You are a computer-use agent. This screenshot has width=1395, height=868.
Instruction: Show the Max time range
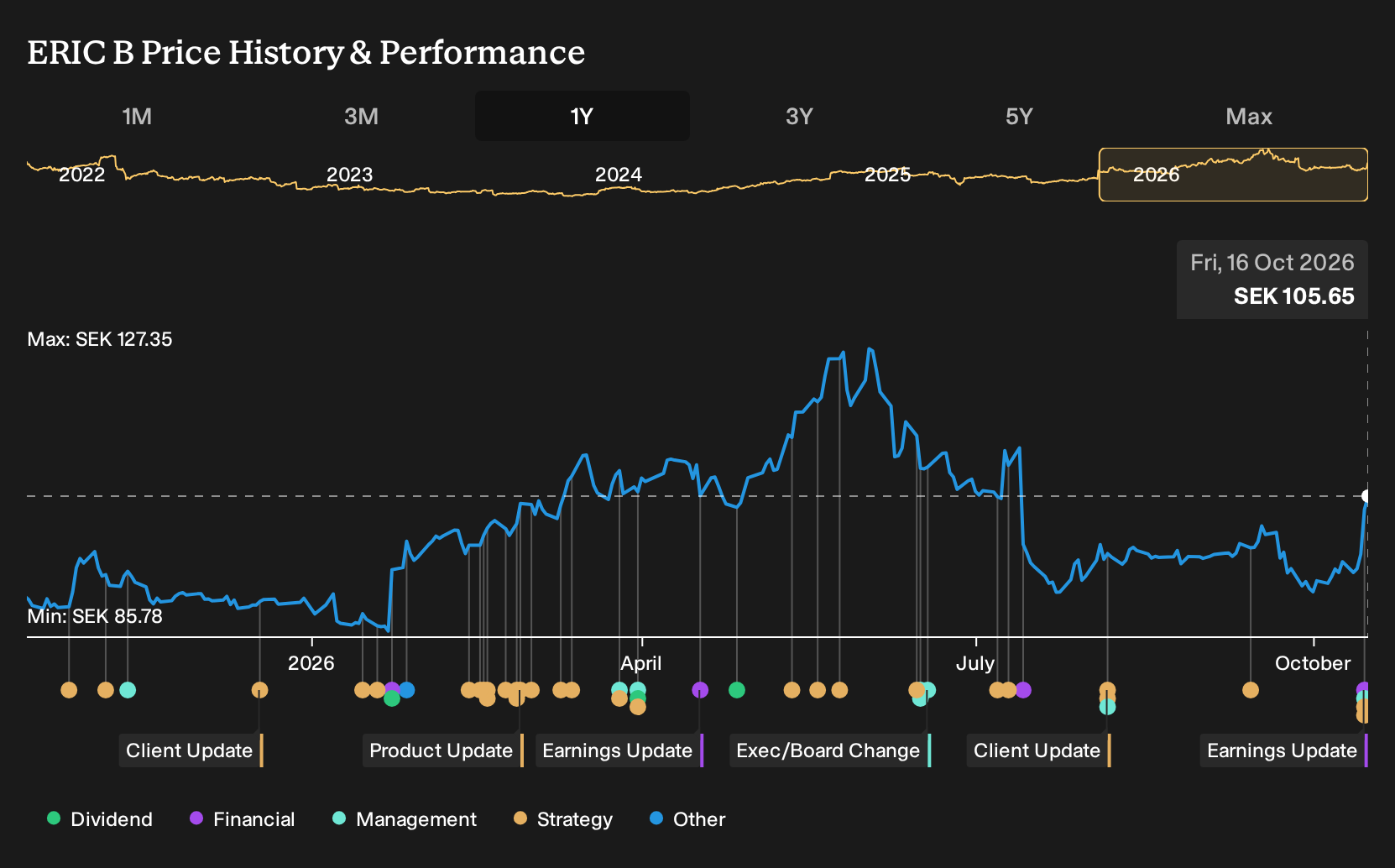1249,116
